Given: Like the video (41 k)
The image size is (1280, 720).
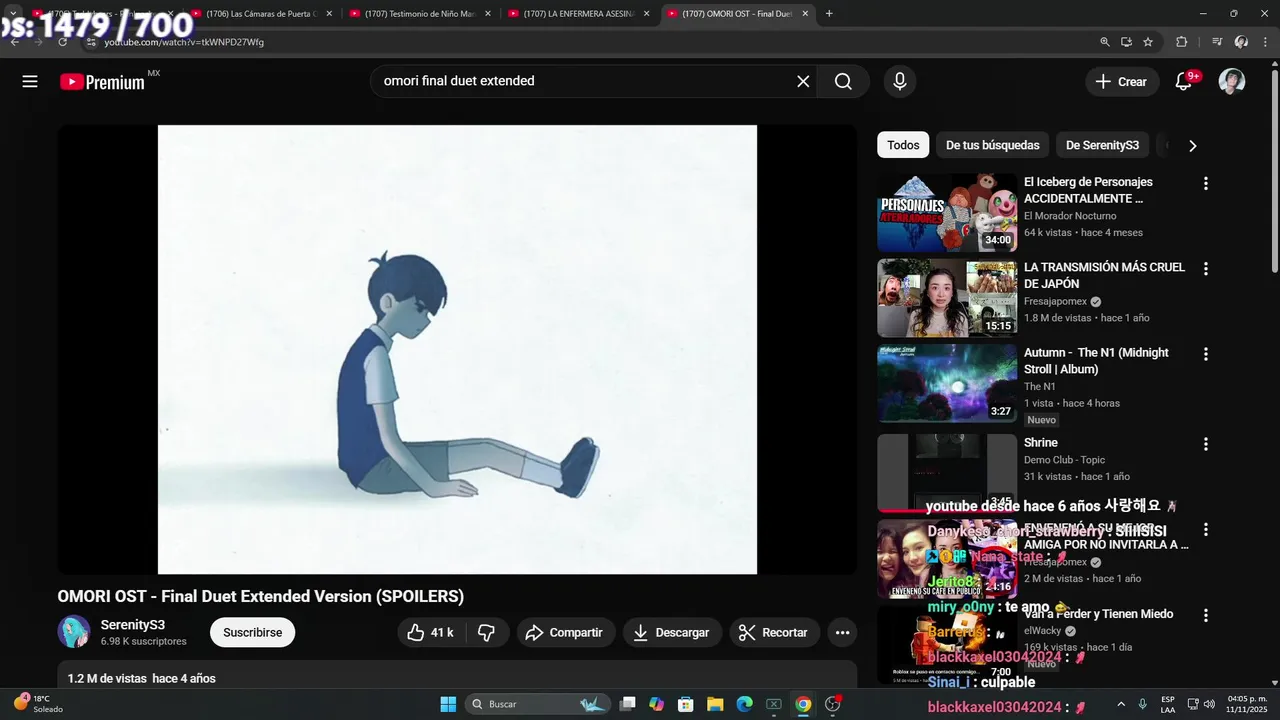Looking at the screenshot, I should click(430, 632).
